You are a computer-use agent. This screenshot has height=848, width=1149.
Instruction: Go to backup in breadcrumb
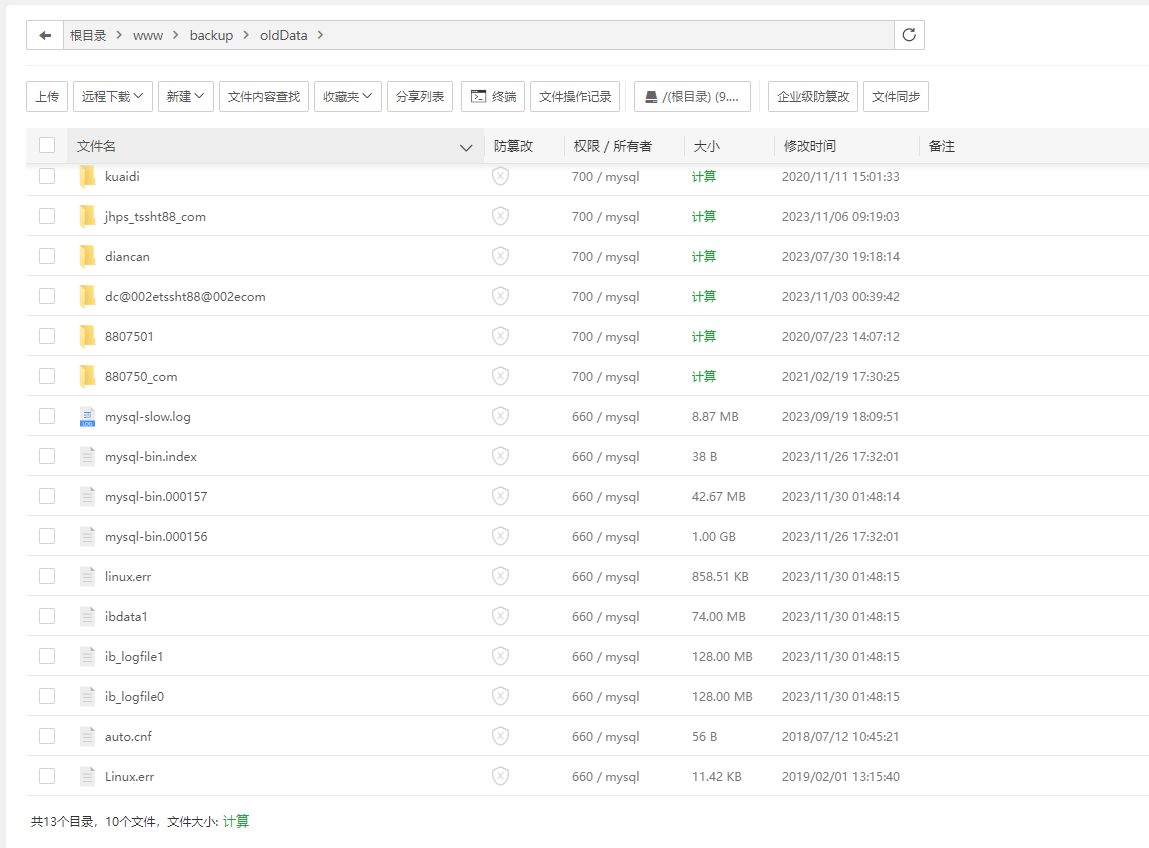(x=211, y=35)
